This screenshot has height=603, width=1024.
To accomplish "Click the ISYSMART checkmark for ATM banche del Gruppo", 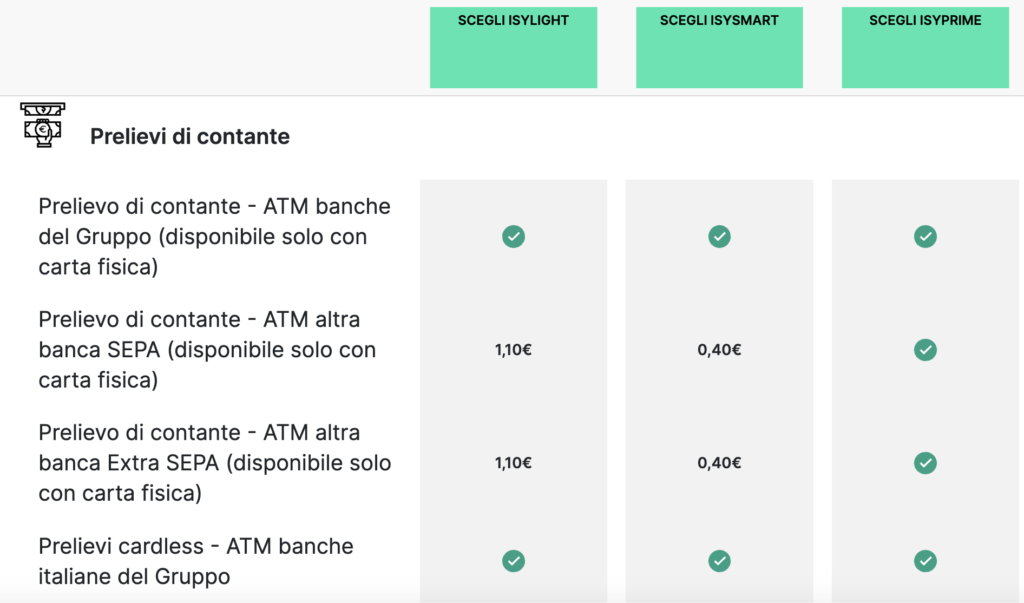I will [x=719, y=237].
